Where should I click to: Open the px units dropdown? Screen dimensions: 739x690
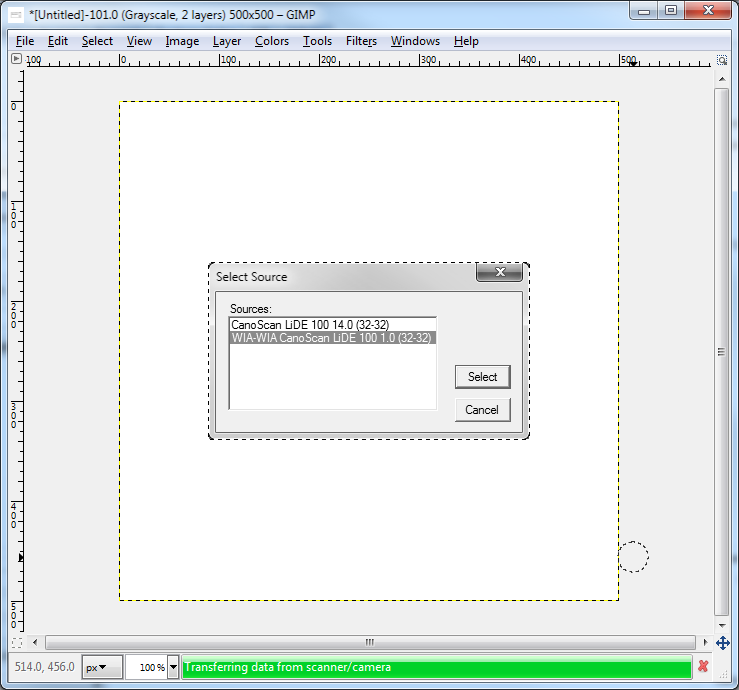(102, 667)
